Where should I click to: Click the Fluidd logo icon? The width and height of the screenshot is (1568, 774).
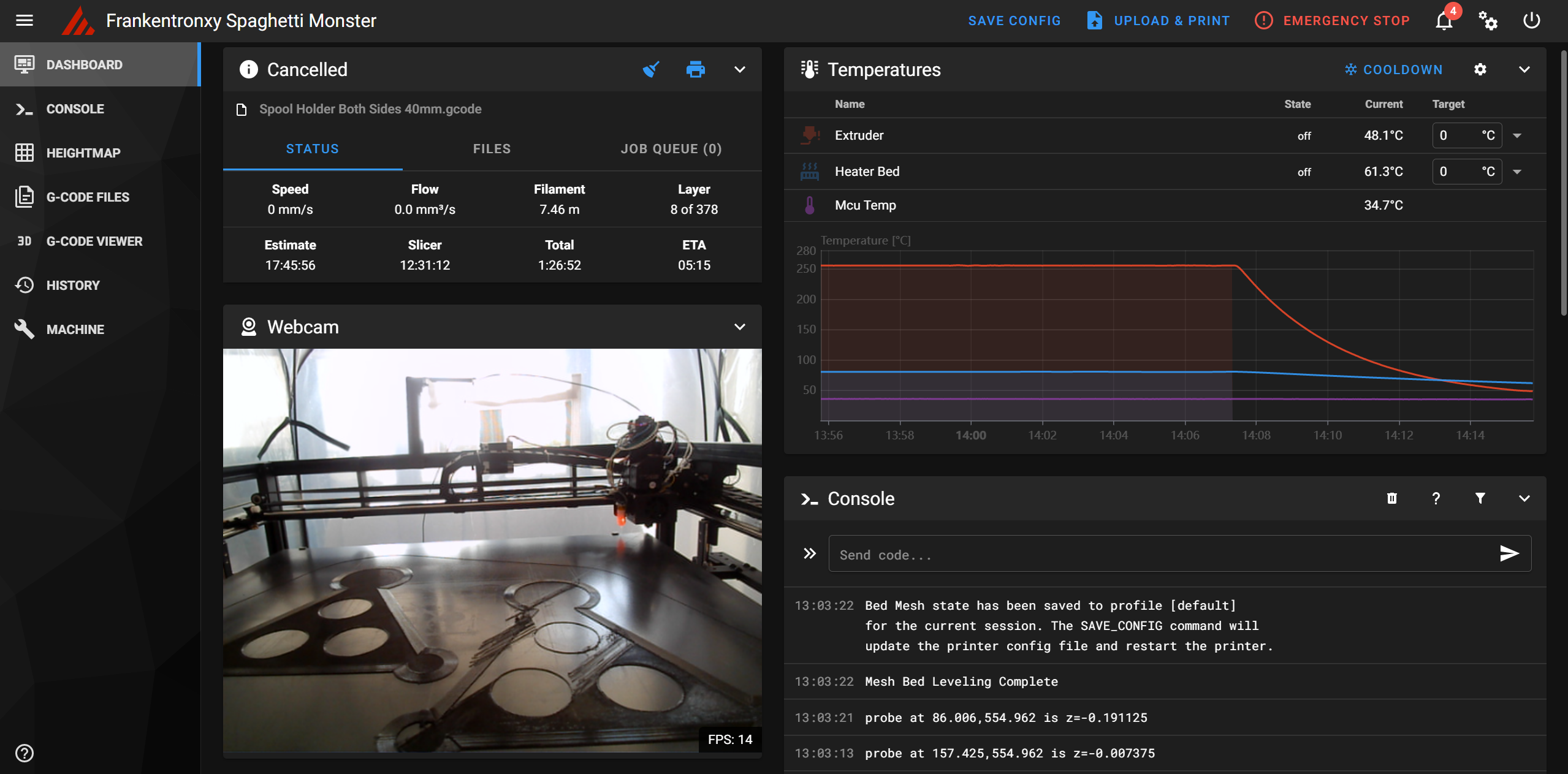78,21
